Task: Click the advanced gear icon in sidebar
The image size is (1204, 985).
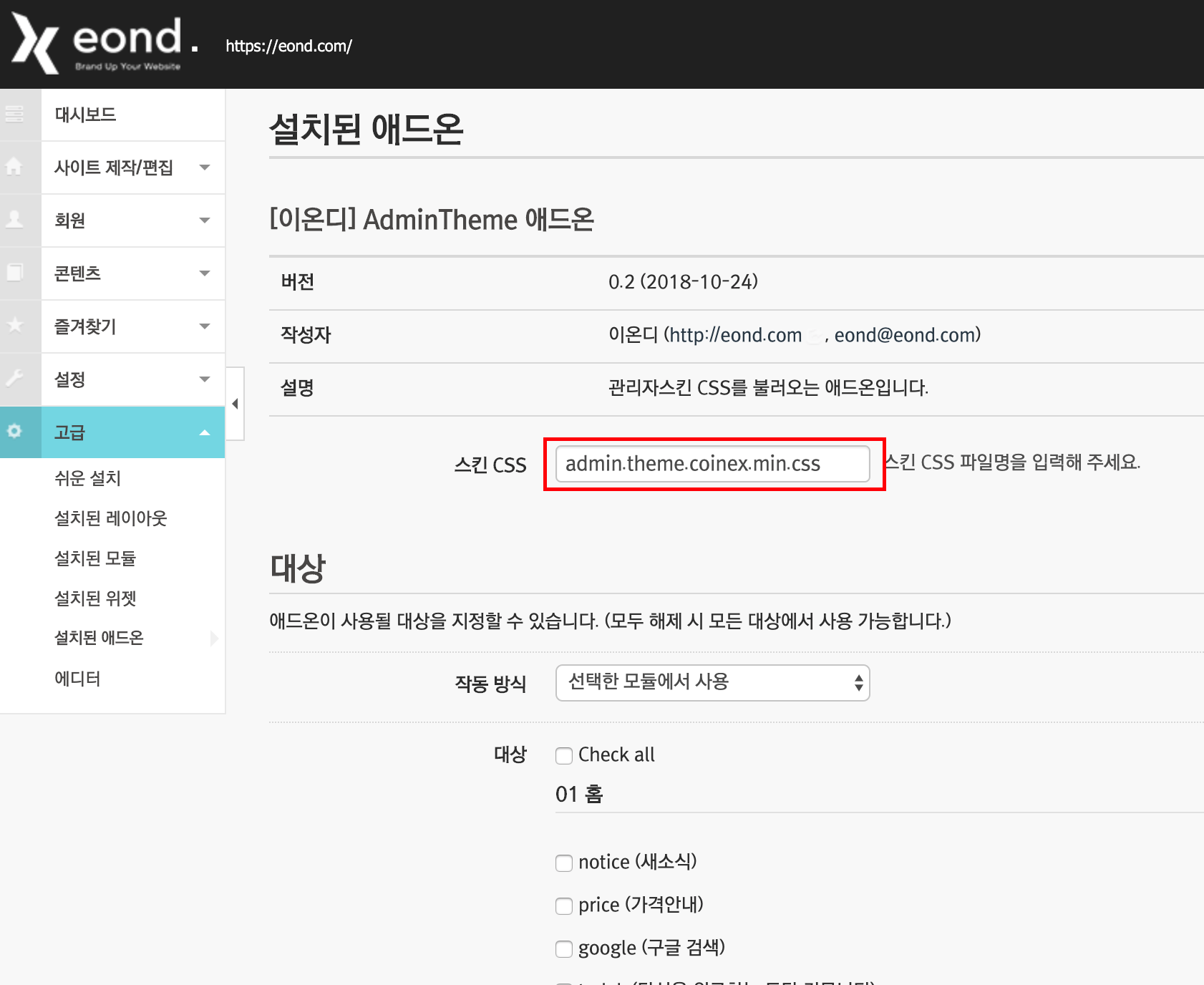Action: pos(14,431)
